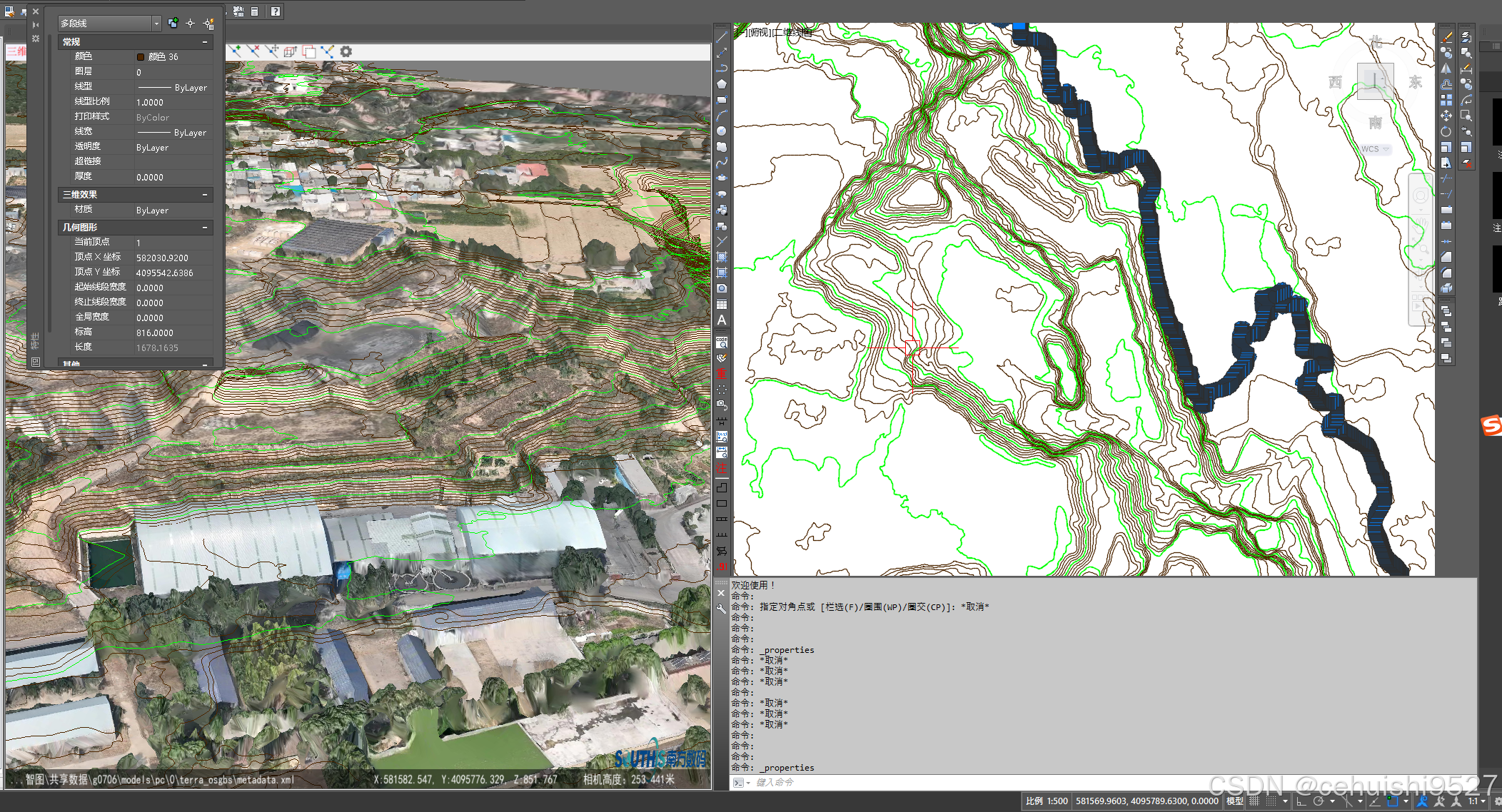Click the gear settings icon in 3D toolbar
Screen dimensions: 1502x812
pos(346,51)
